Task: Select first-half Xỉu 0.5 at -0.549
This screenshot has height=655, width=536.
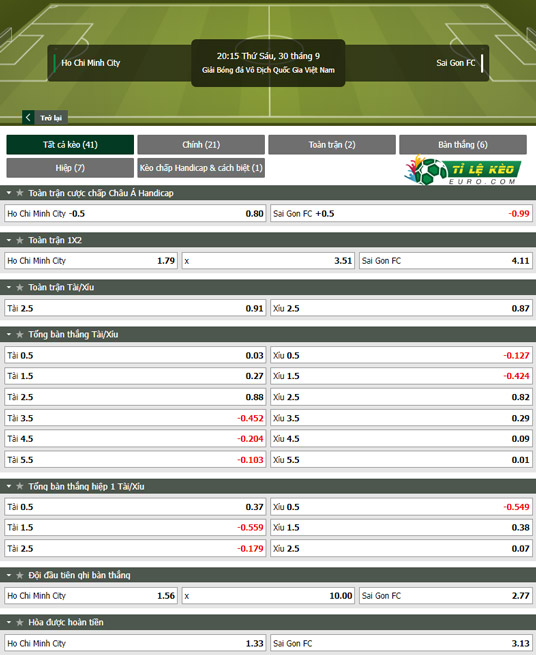Action: tap(401, 507)
